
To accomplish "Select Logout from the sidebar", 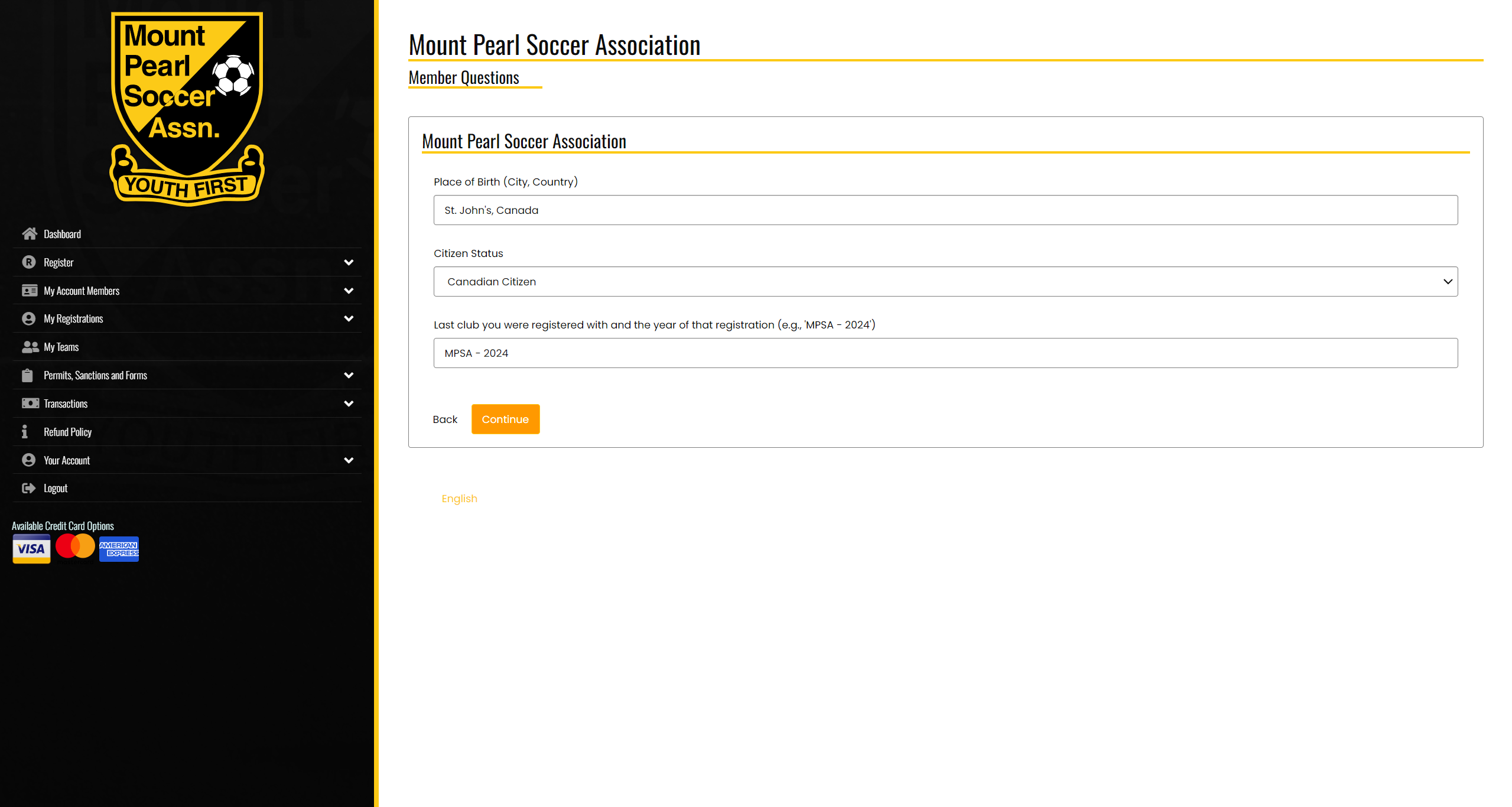I will pos(187,489).
